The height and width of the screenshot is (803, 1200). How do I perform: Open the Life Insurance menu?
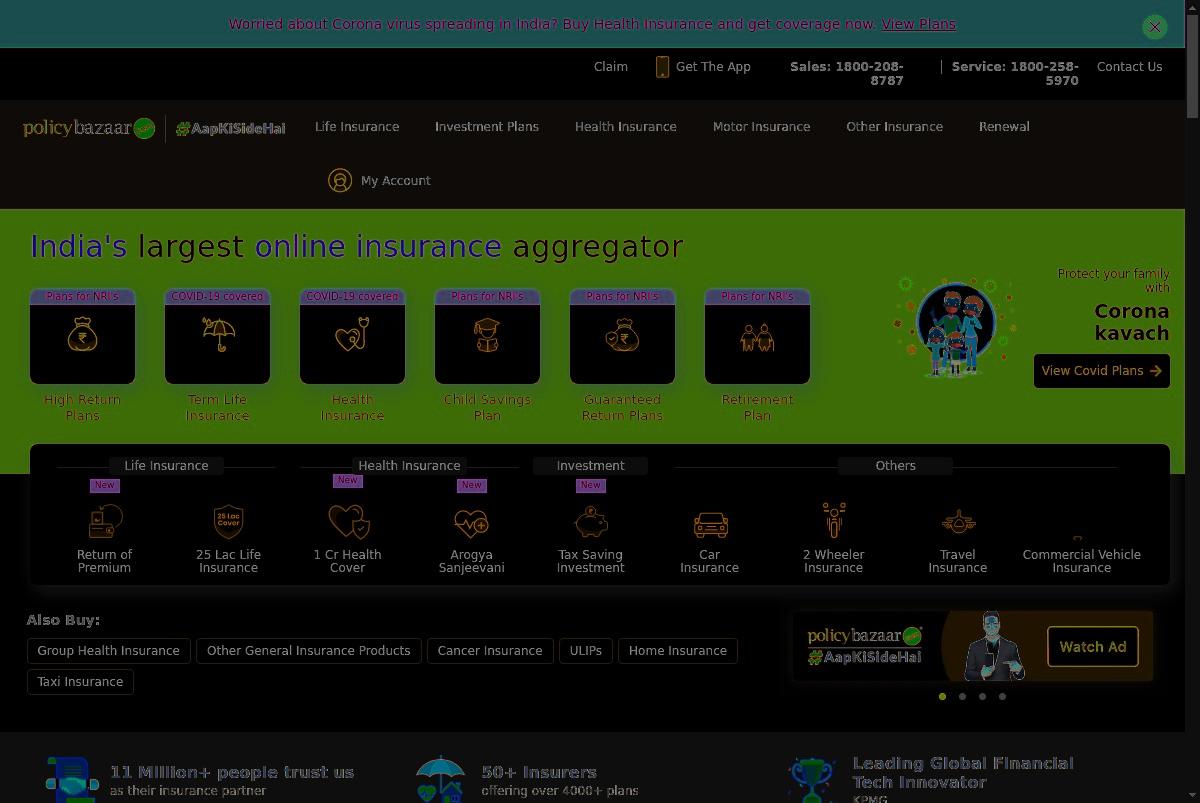(357, 127)
